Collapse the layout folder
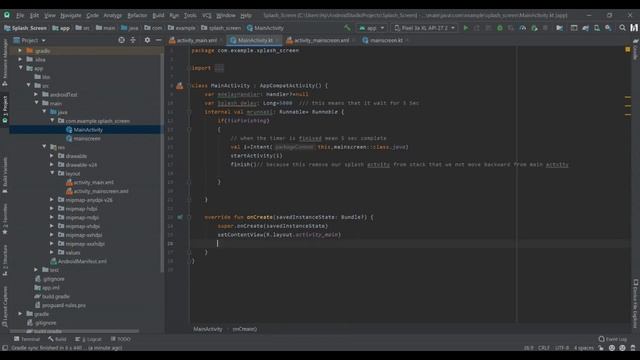Screen dimensions: 640x360 click(x=52, y=173)
